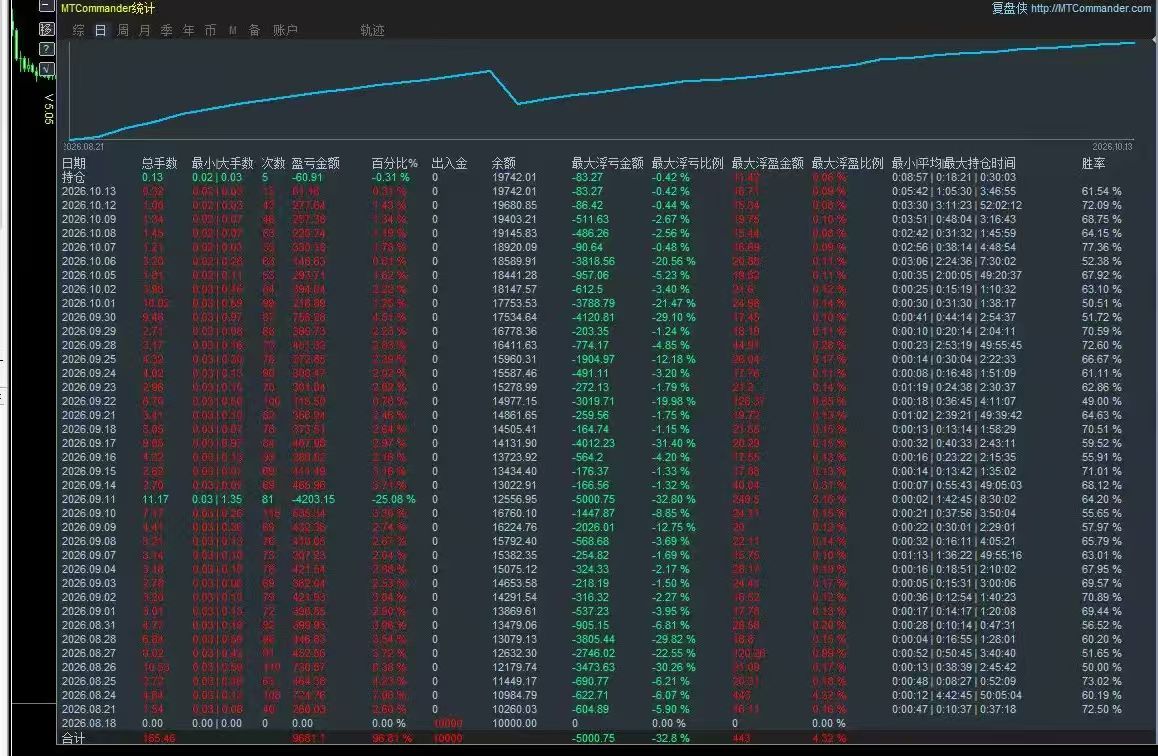This screenshot has height=756, width=1158.
Task: Click the 出入金 column header
Action: pos(449,163)
